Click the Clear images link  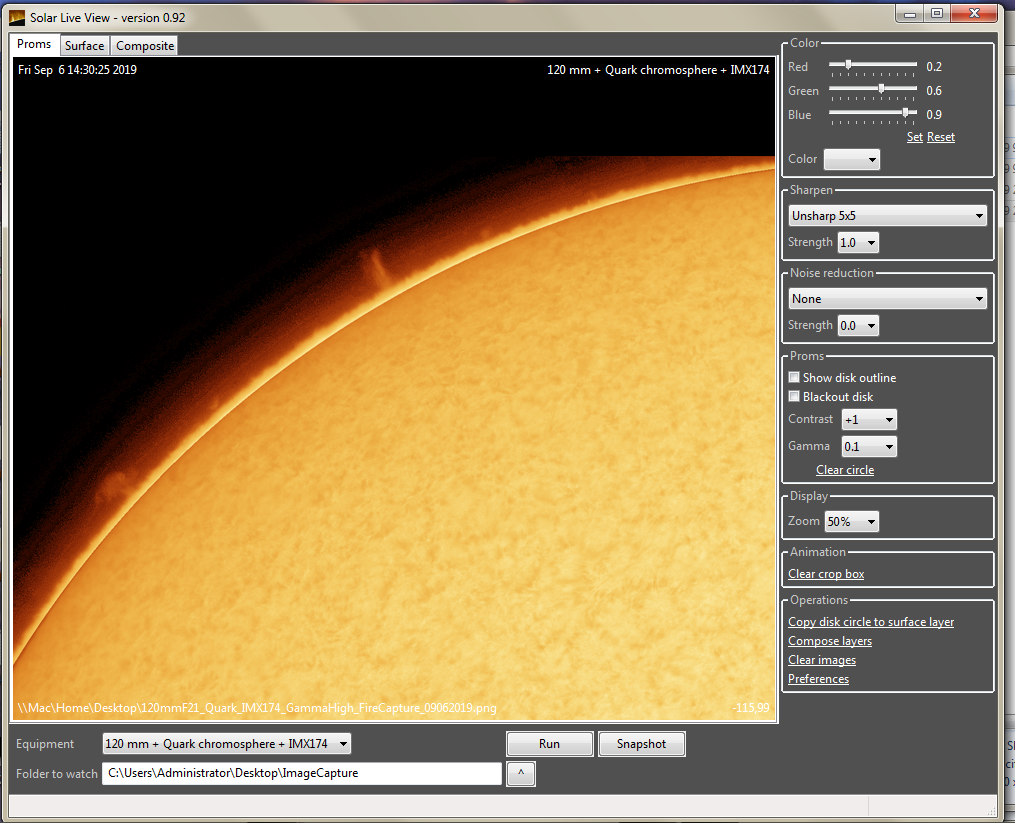click(x=821, y=660)
